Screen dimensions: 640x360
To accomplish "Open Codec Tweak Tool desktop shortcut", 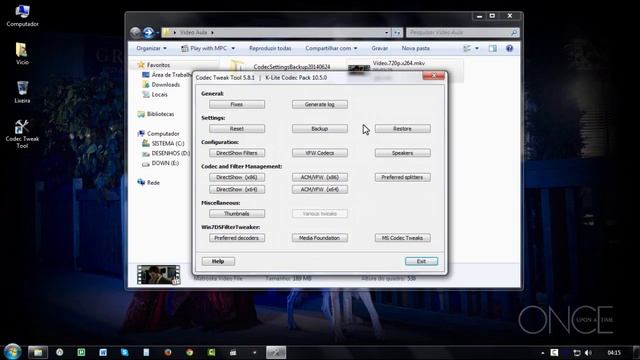I will pyautogui.click(x=22, y=134).
